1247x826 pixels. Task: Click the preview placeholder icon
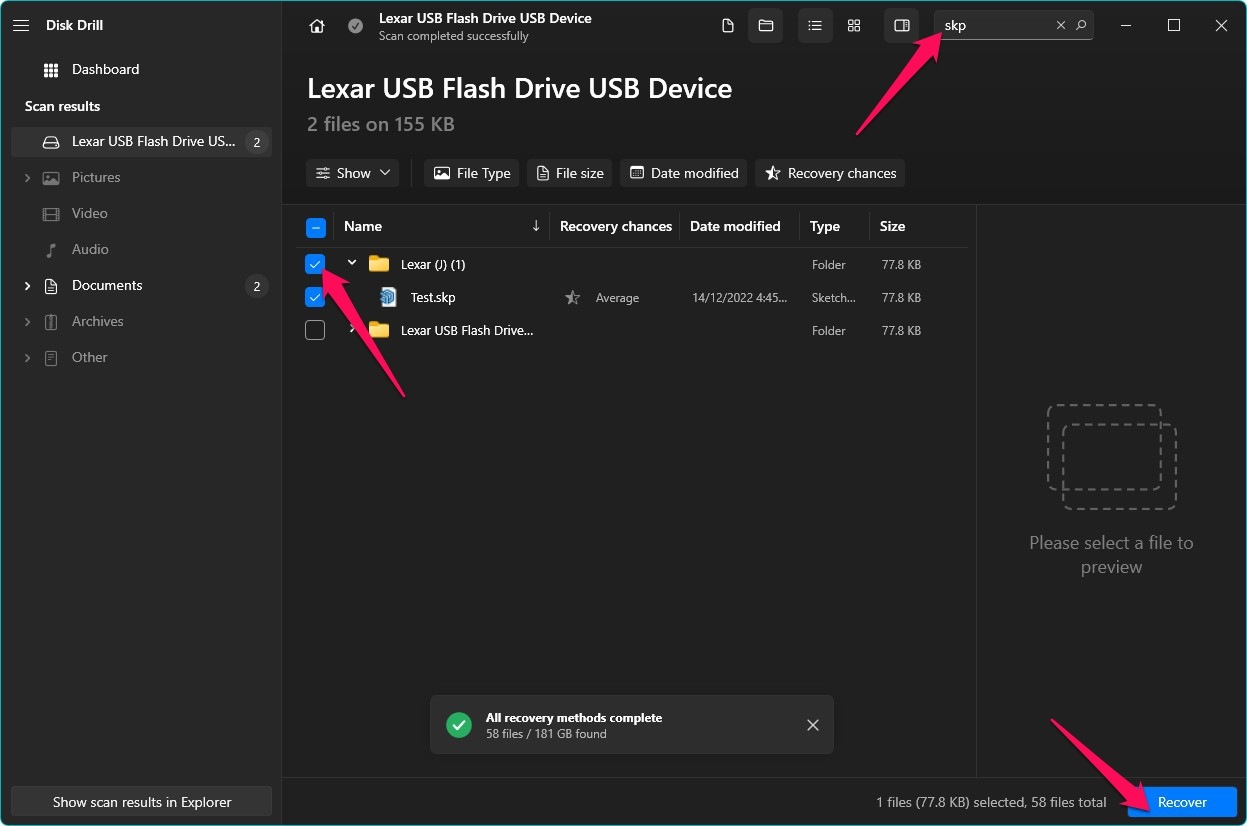[x=1112, y=457]
